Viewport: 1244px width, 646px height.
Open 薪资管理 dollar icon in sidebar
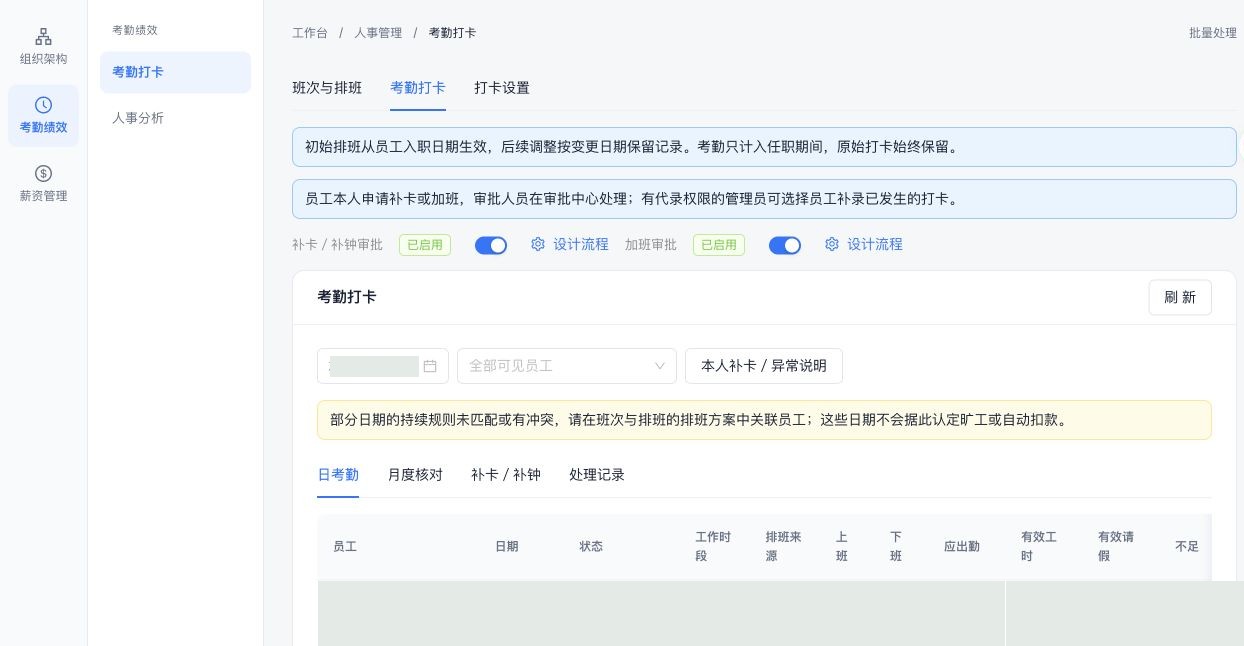43,173
